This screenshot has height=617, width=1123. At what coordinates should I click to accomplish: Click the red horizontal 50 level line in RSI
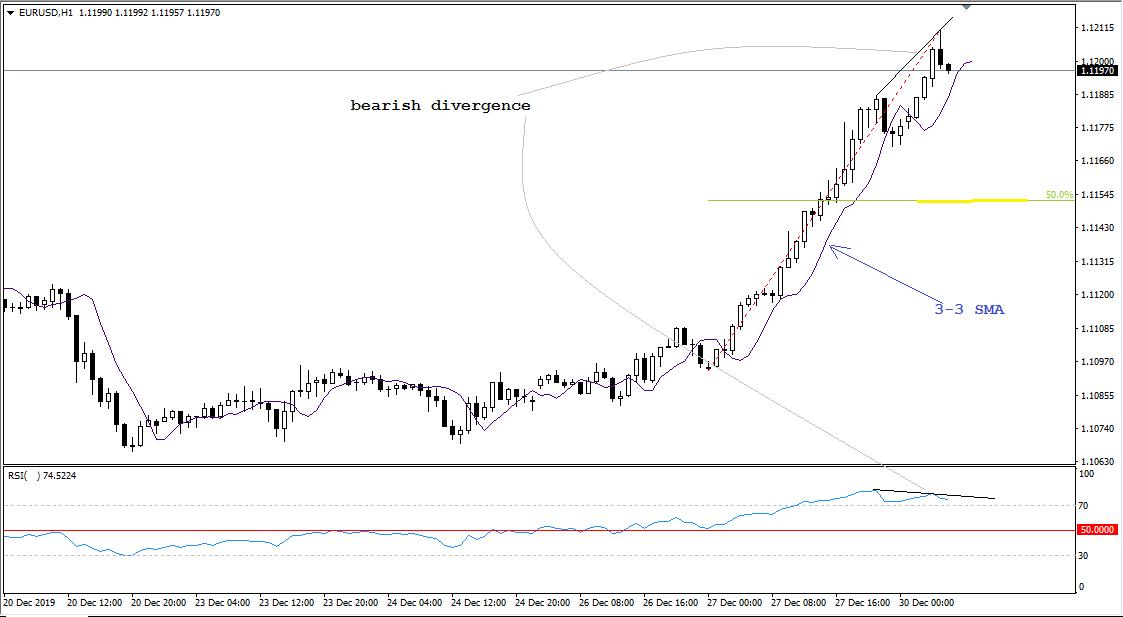539,531
